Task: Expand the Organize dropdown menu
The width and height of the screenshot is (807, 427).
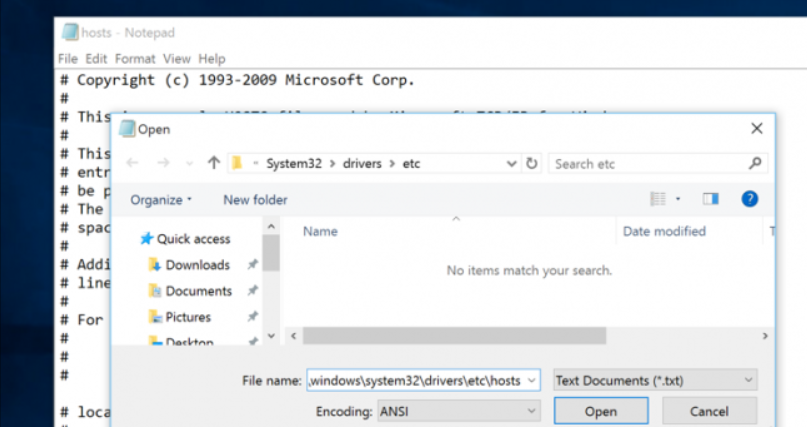Action: (161, 200)
